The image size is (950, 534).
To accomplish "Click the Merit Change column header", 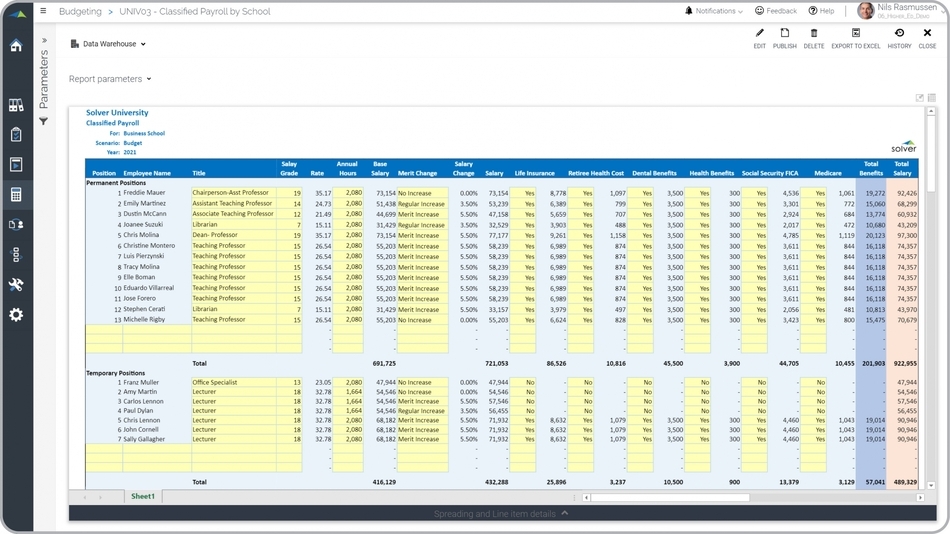I will [417, 173].
